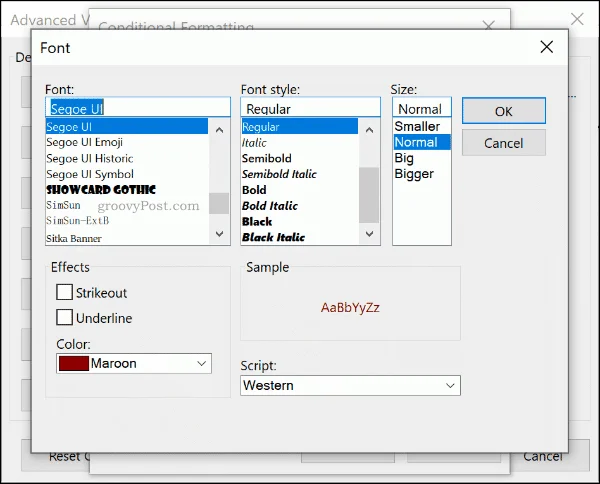Click the Font style input field
Screen dimensions: 600x484
[310, 109]
